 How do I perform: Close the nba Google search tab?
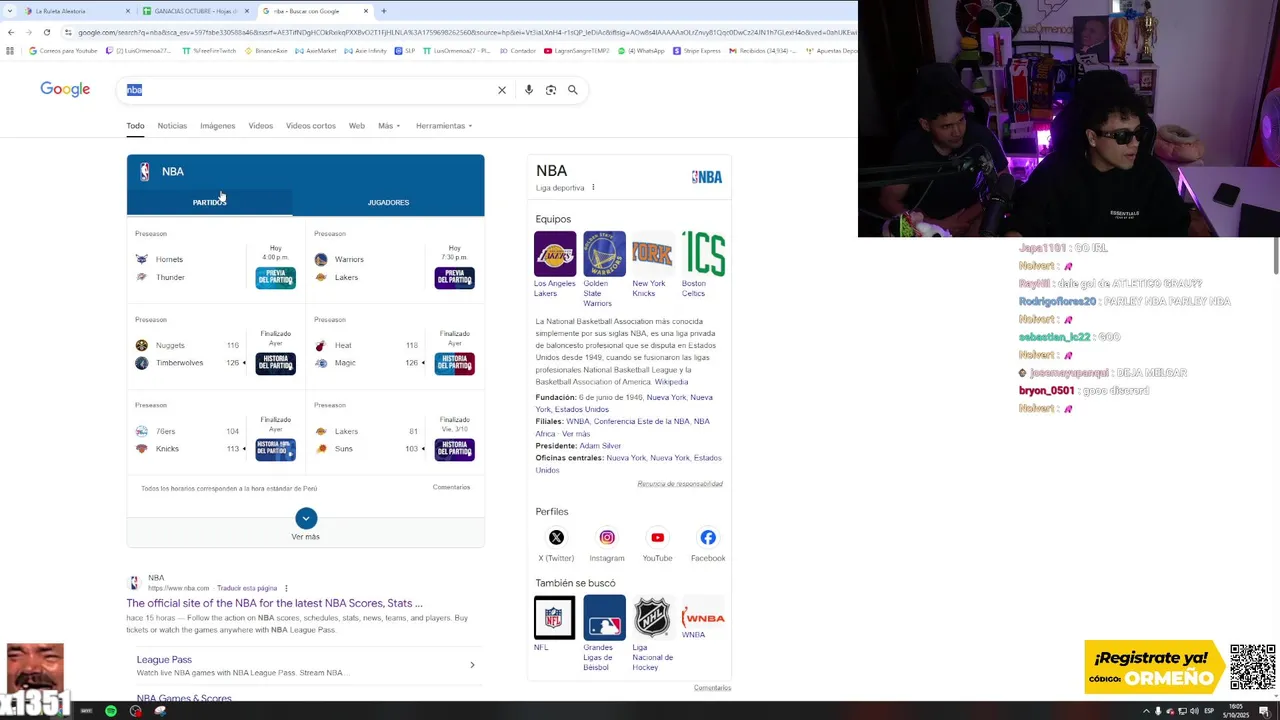366,11
